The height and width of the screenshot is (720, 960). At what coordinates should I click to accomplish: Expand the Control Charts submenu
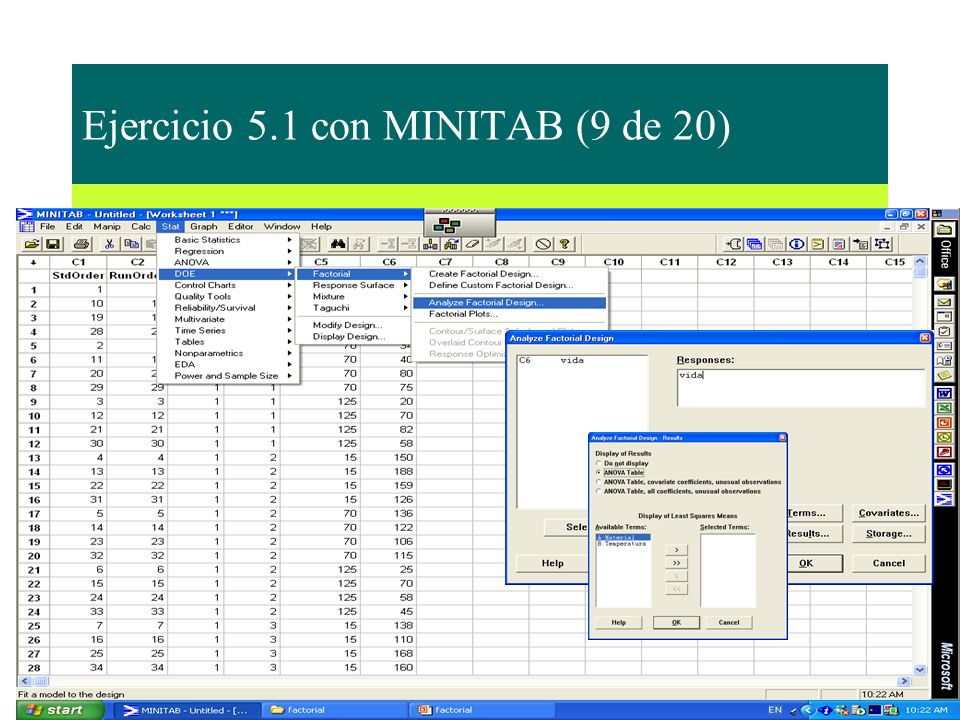pyautogui.click(x=228, y=285)
